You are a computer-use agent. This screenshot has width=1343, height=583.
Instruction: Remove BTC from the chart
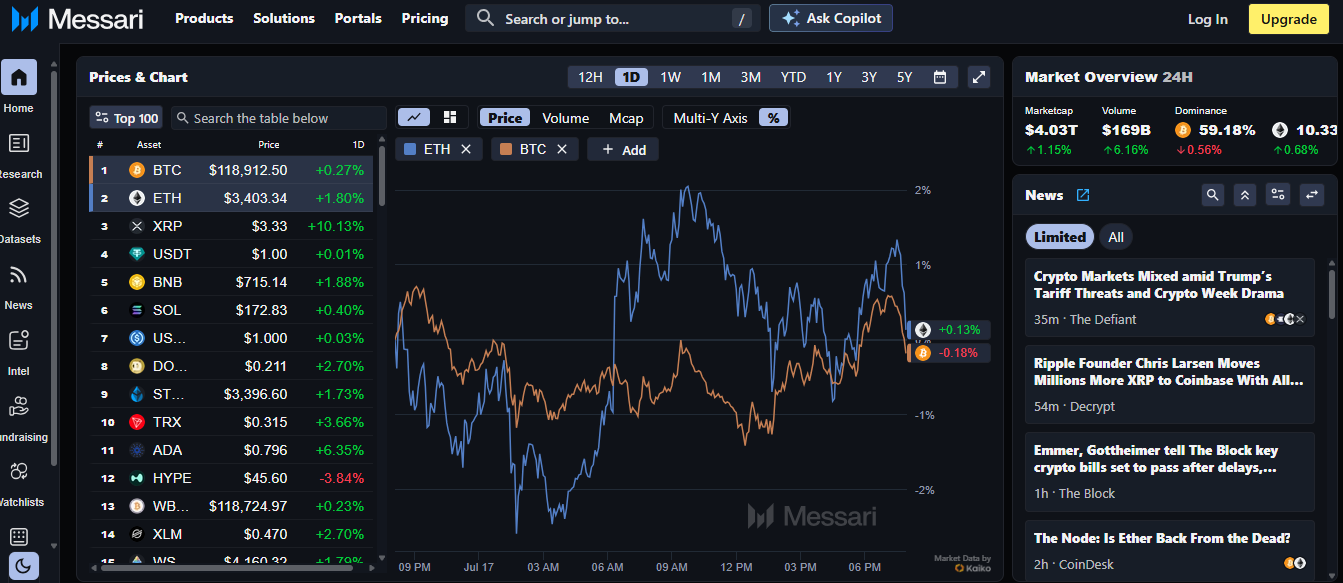[x=562, y=149]
